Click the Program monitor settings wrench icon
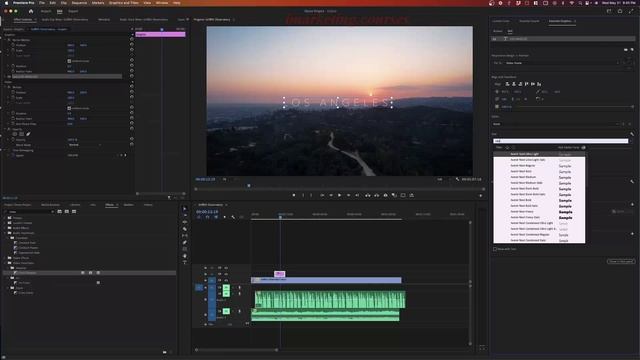 point(457,179)
